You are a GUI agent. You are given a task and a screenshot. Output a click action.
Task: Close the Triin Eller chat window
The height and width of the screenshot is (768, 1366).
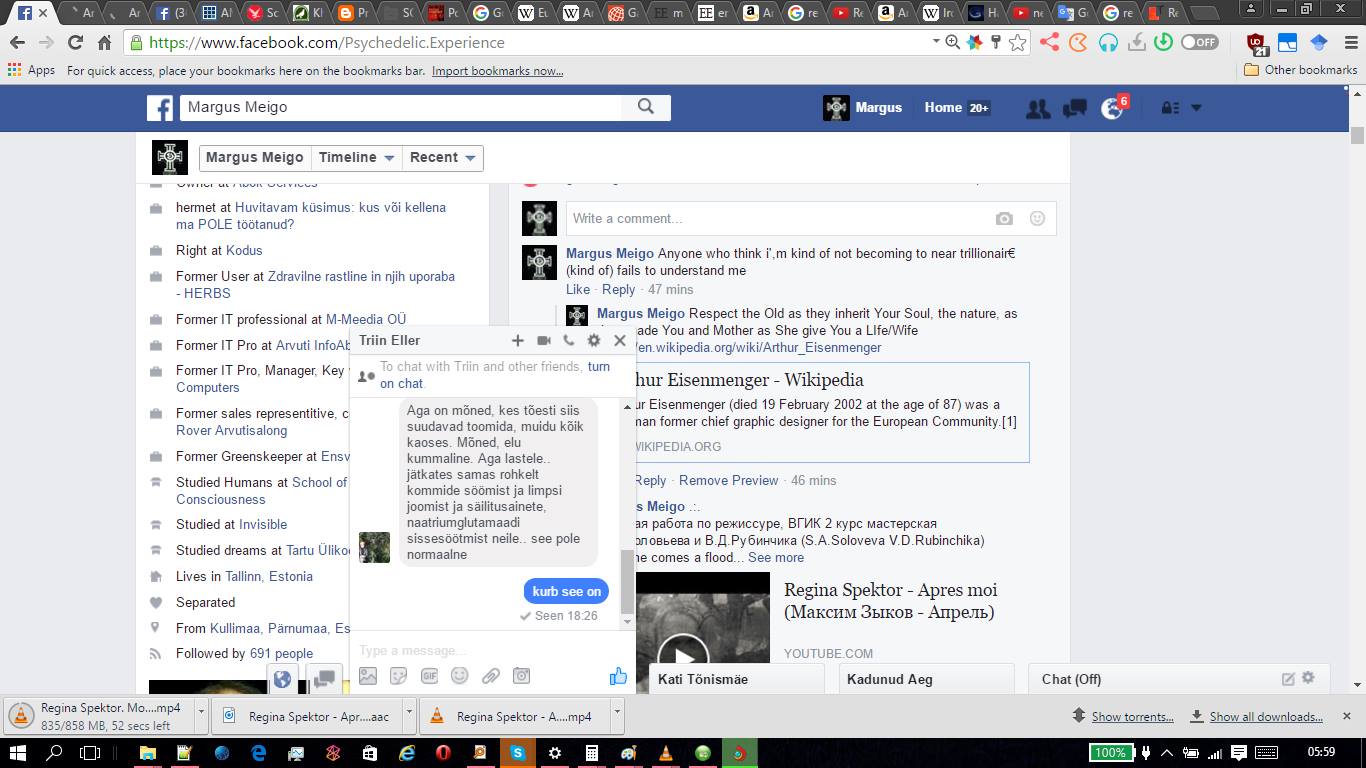(620, 340)
